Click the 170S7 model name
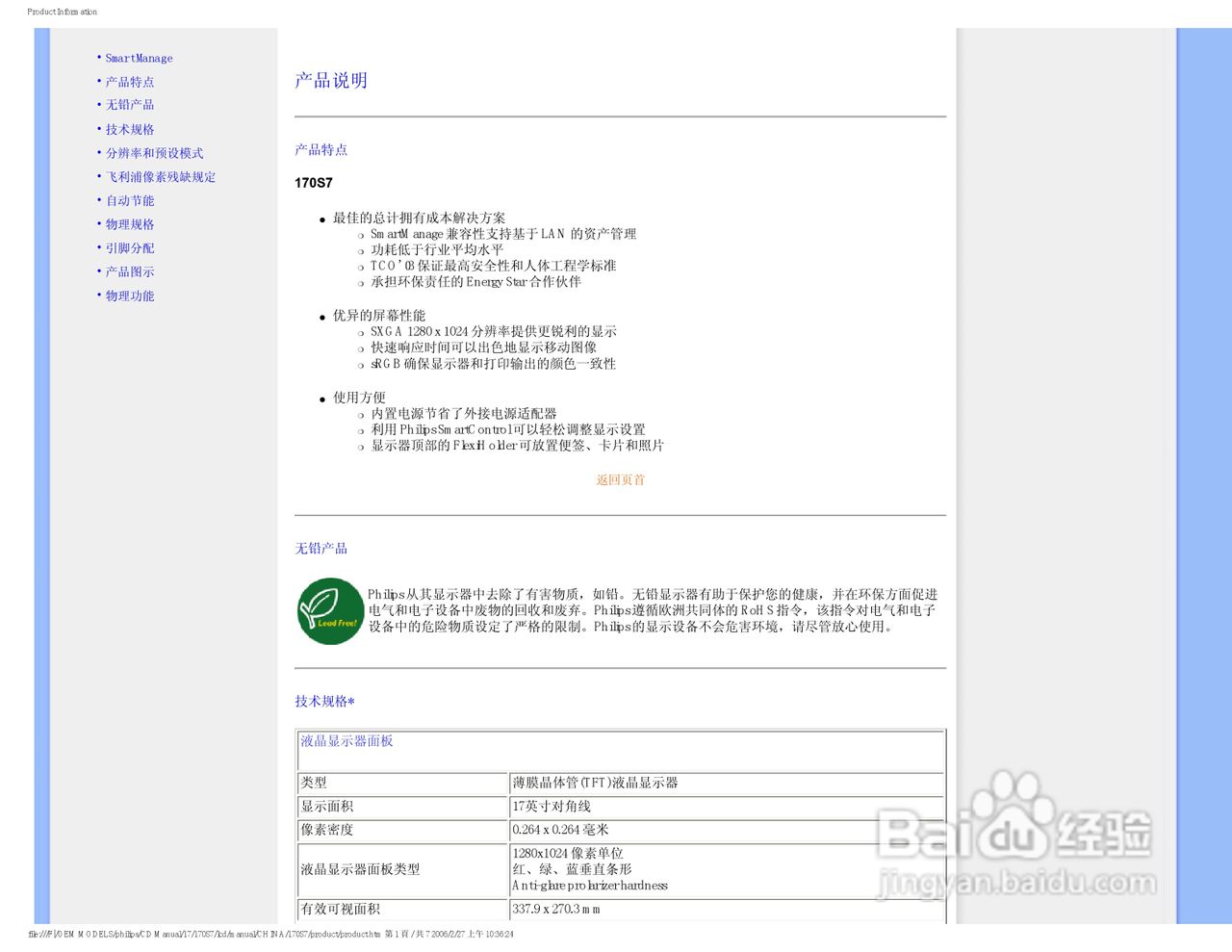This screenshot has height=952, width=1232. 314,183
